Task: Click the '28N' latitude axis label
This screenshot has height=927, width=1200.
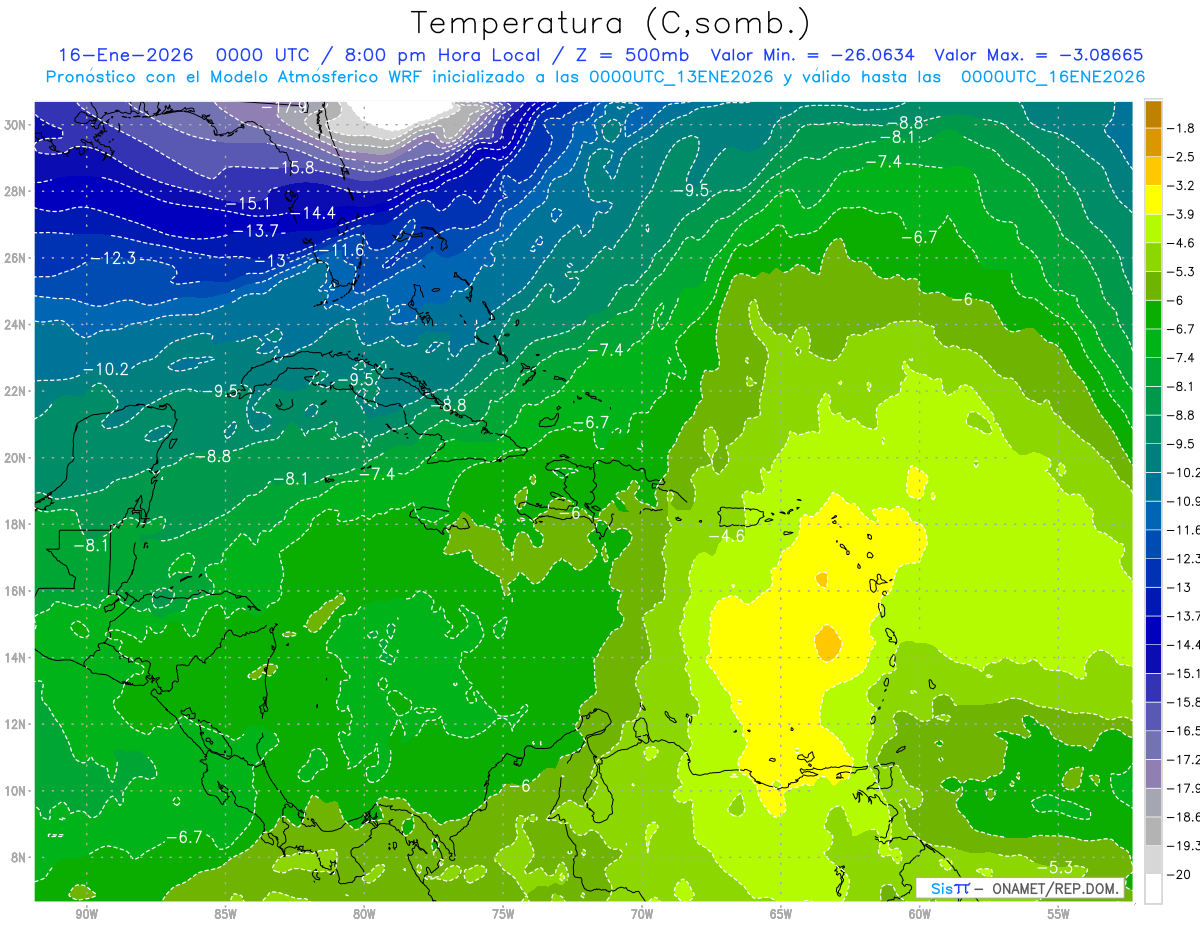Action: [x=17, y=191]
